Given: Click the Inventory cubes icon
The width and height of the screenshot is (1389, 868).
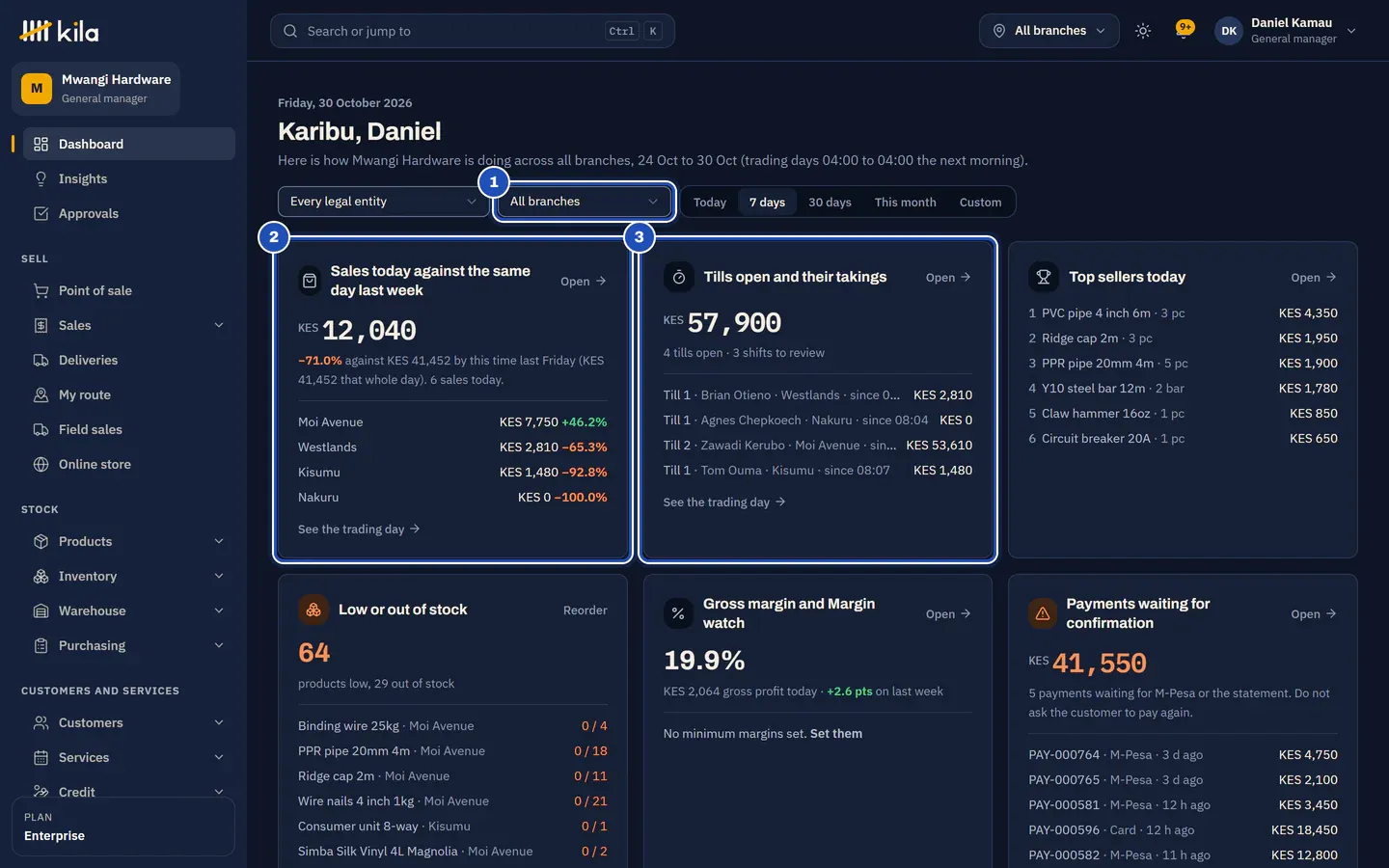Looking at the screenshot, I should [41, 576].
